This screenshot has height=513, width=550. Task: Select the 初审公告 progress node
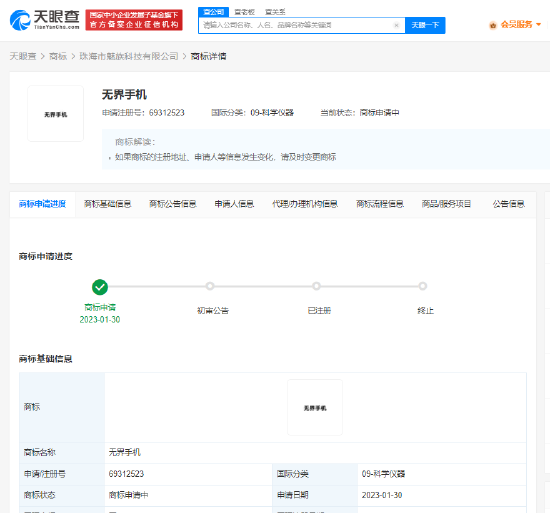pyautogui.click(x=210, y=286)
